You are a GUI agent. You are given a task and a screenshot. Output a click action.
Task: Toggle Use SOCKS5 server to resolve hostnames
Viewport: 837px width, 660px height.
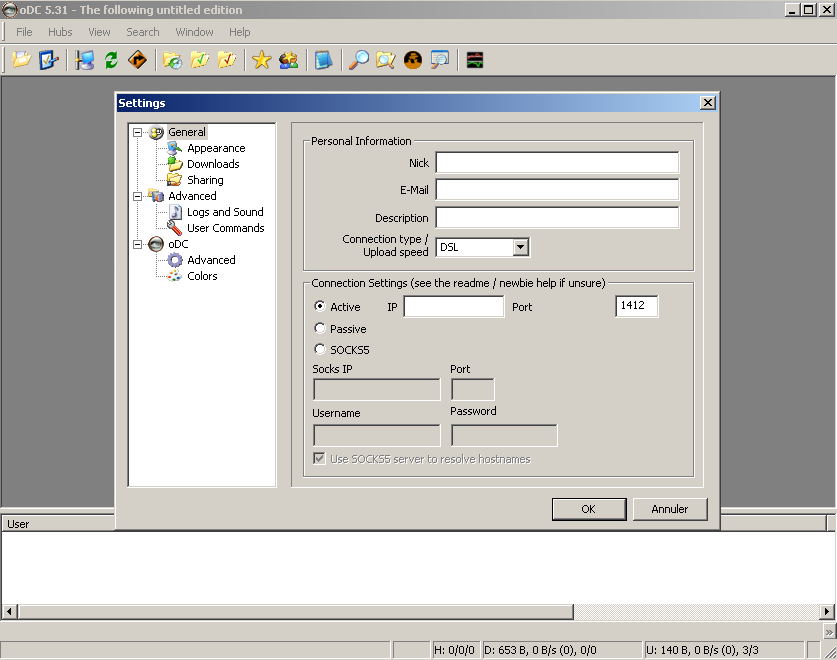319,458
